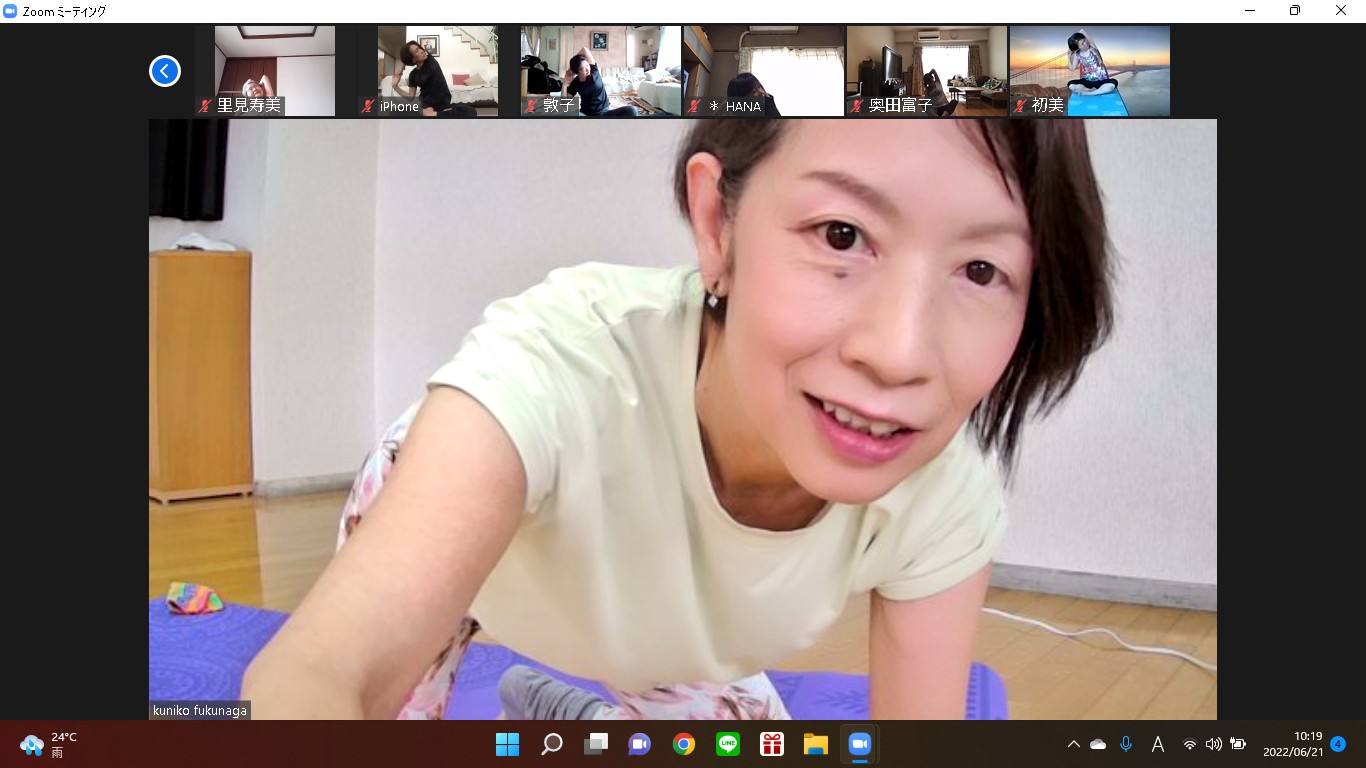Select 奥田富子 participant thumbnail
The image size is (1366, 768).
coord(927,71)
